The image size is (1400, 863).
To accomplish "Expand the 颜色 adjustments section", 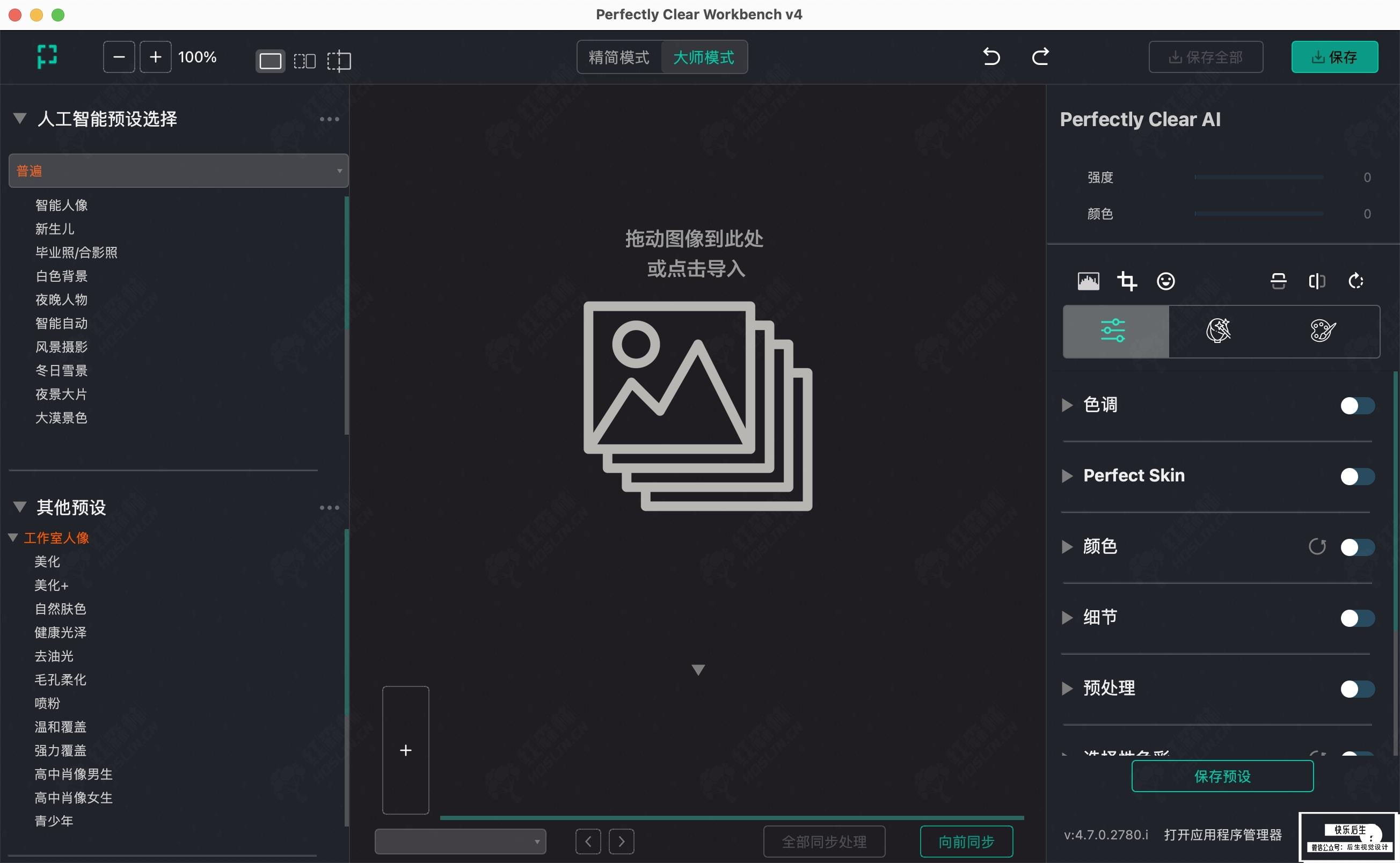I will tap(1067, 547).
